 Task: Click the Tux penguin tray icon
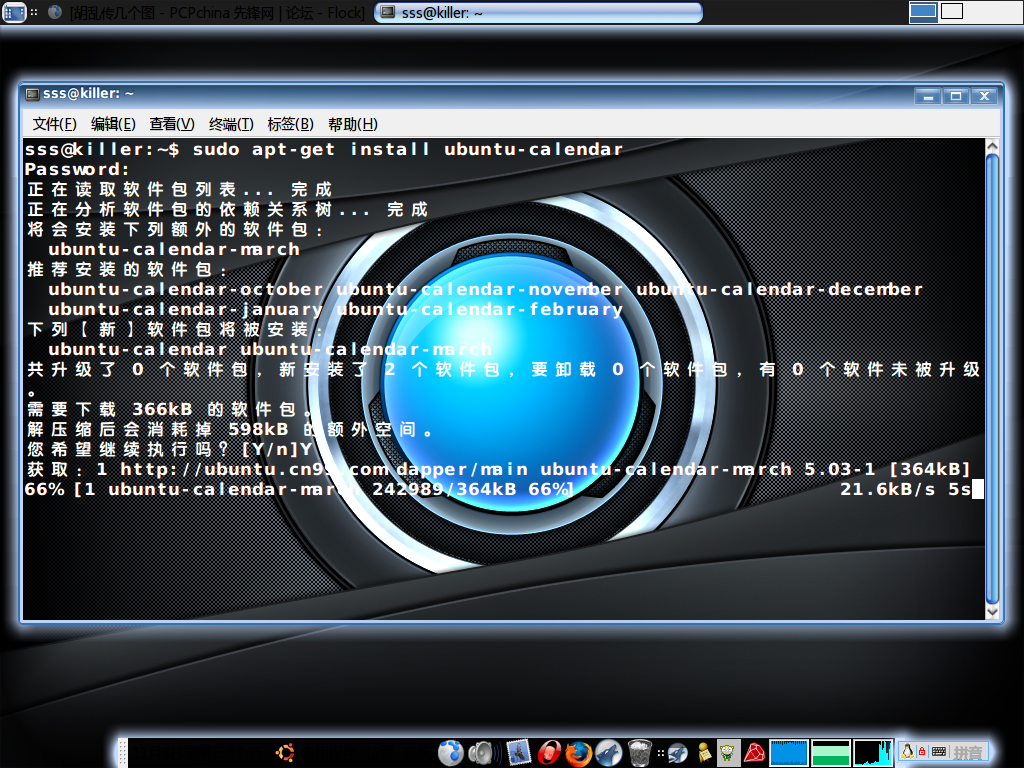tap(907, 752)
